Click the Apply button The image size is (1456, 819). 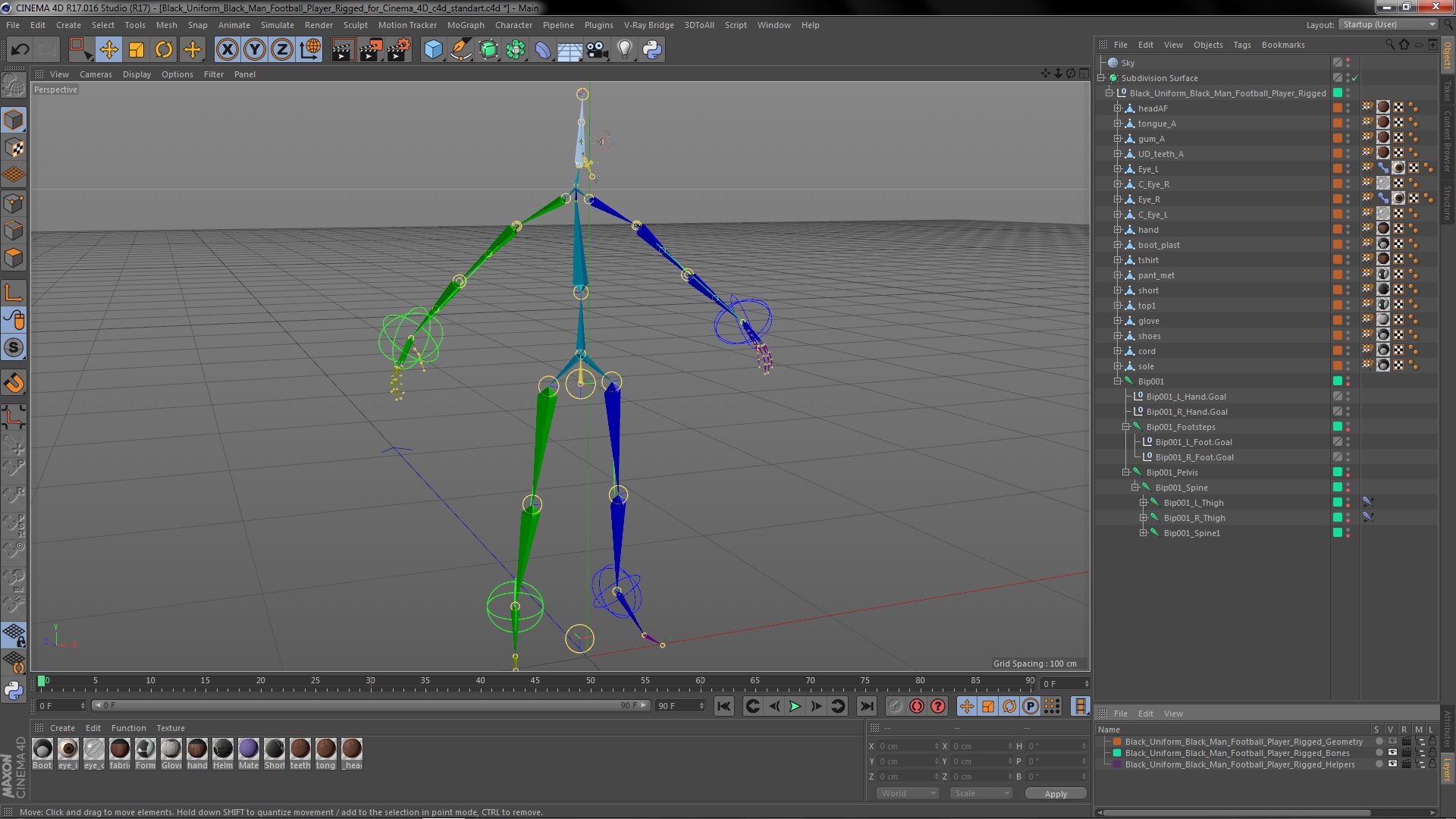(x=1056, y=793)
